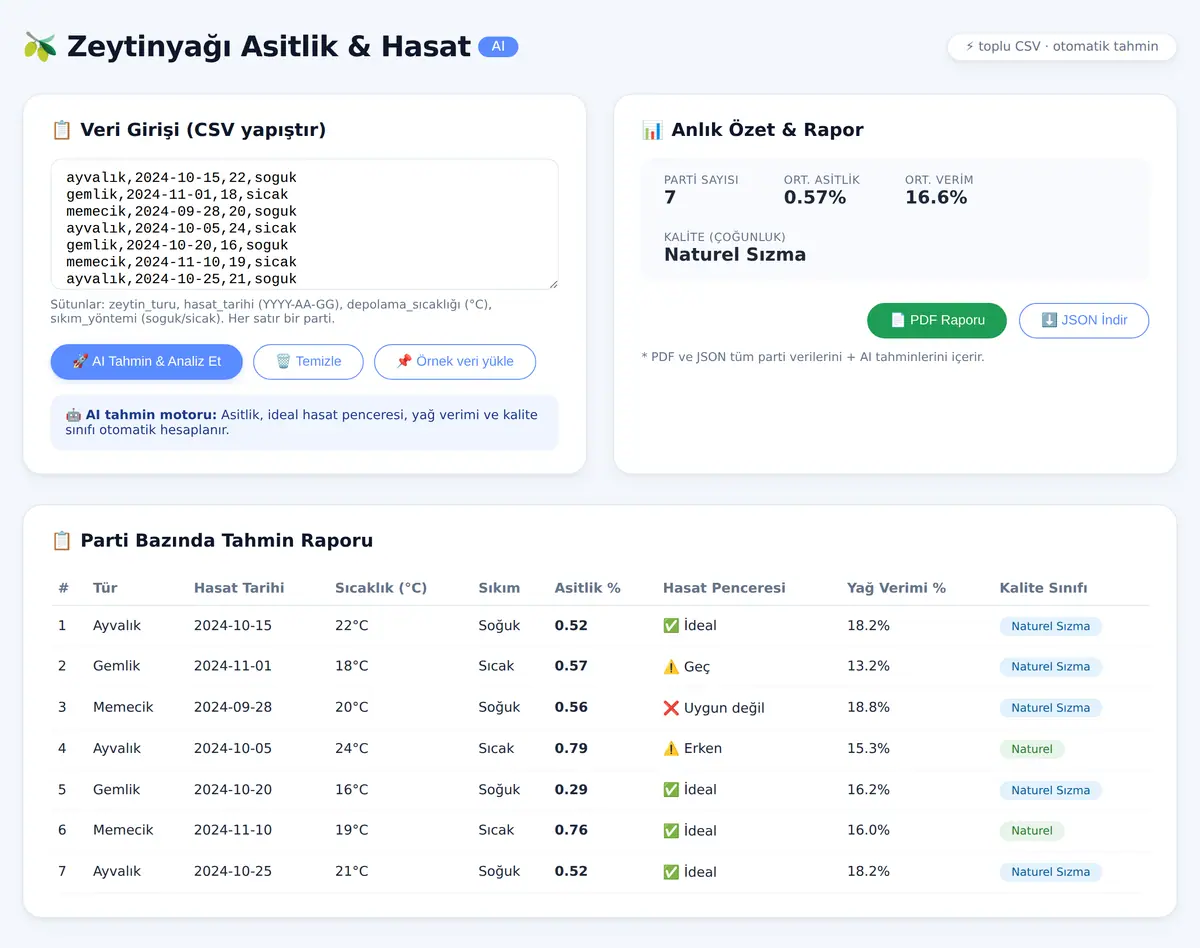Screen dimensions: 1200x948
Task: Click Gemlik in row 5
Action: point(117,790)
